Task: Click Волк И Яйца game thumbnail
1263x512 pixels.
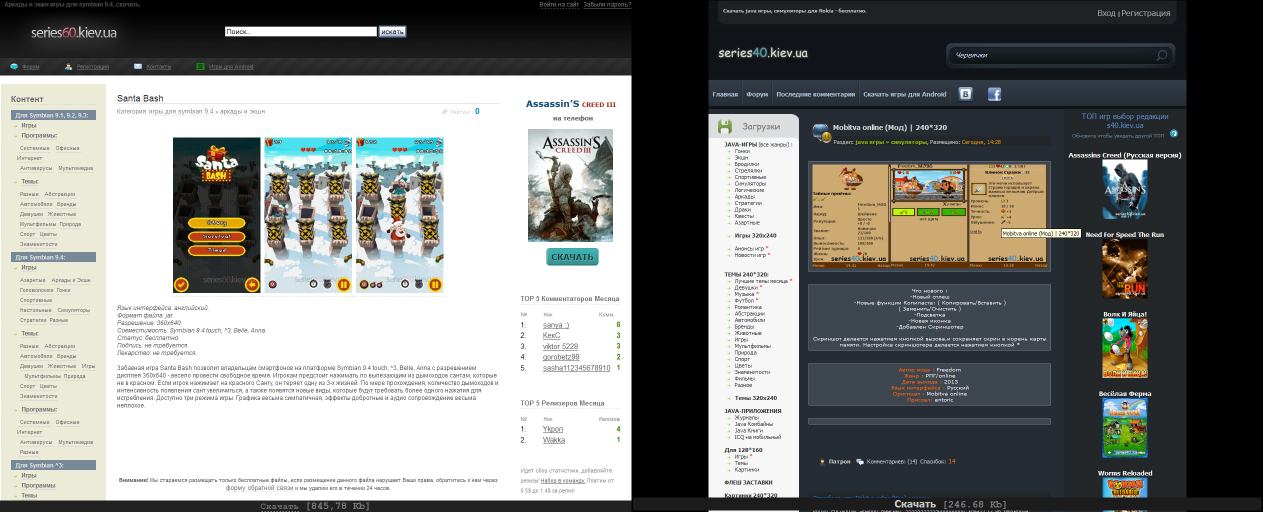Action: click(1125, 348)
